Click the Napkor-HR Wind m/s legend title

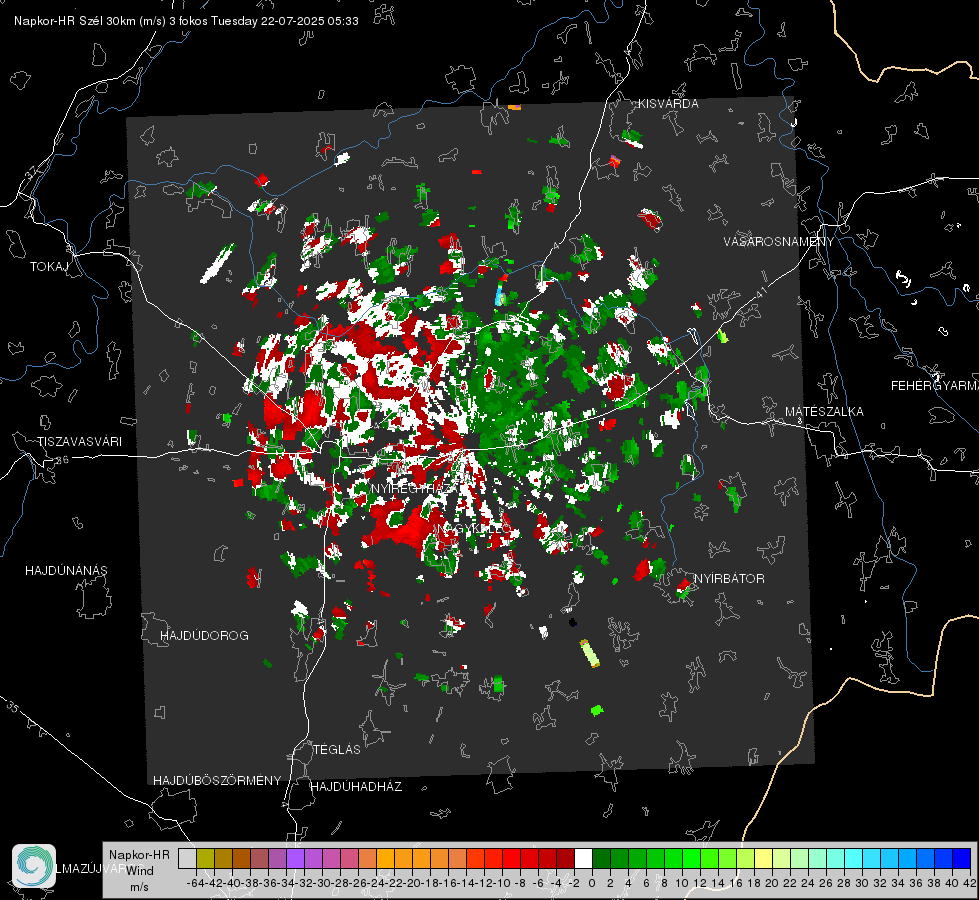tap(139, 871)
